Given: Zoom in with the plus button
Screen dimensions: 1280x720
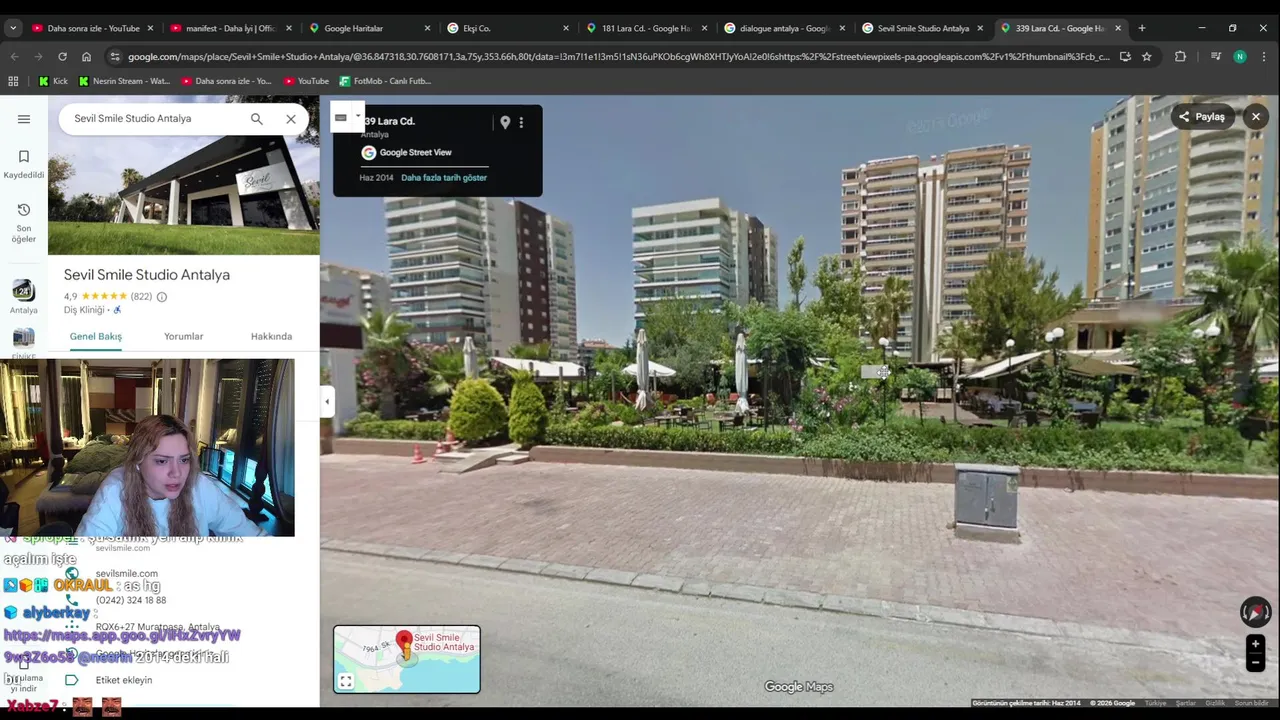Looking at the screenshot, I should (1255, 644).
